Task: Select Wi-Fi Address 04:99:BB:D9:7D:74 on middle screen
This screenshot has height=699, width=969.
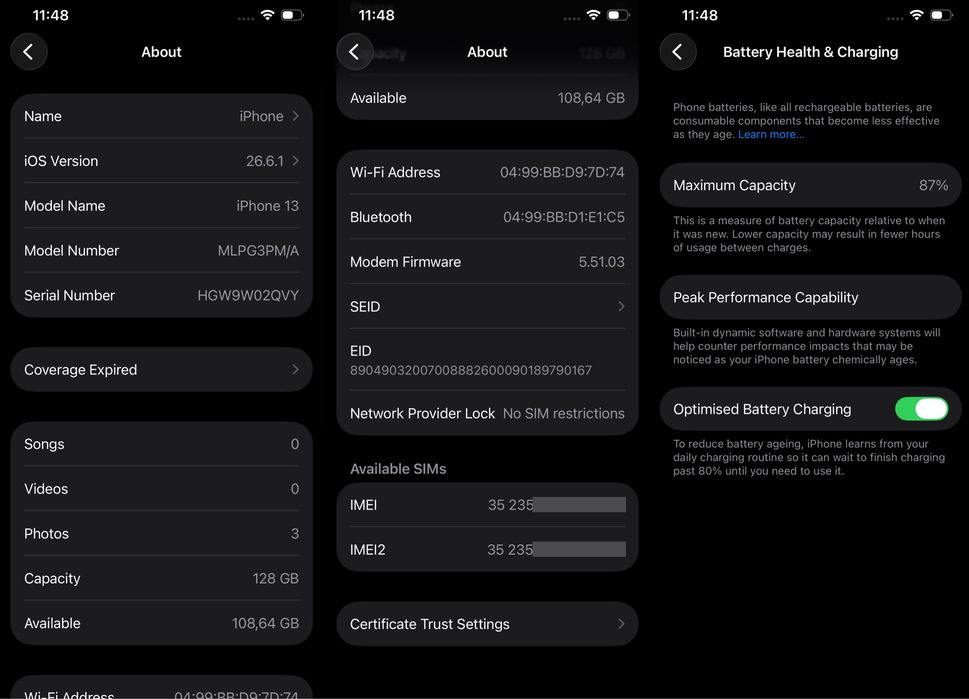Action: (562, 172)
